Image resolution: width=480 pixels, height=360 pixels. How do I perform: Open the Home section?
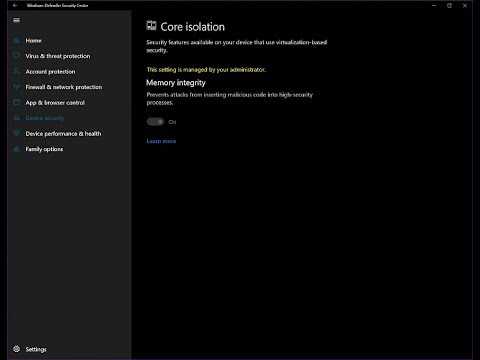(33, 41)
